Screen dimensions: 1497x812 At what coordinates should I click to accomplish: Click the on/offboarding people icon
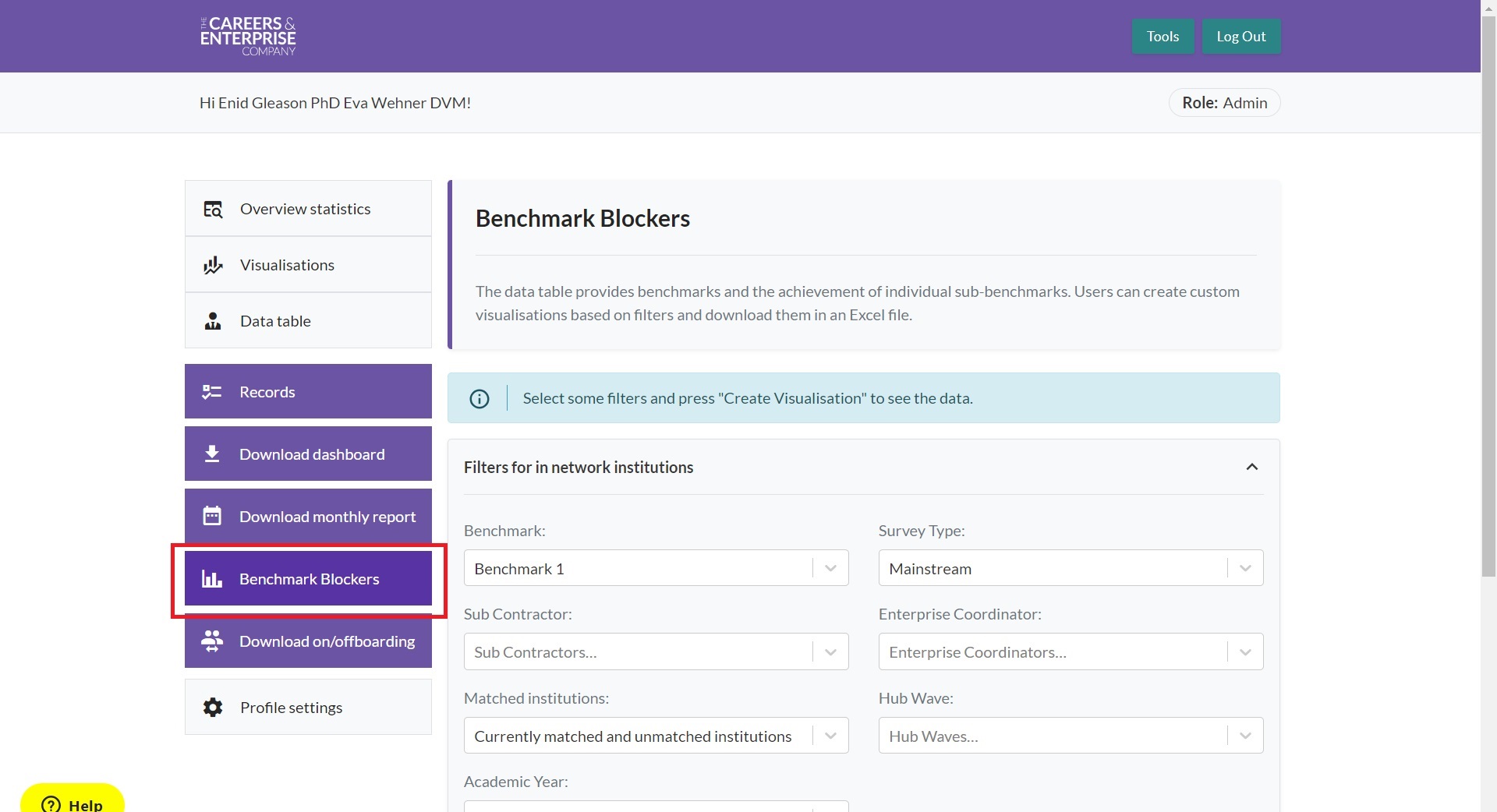pyautogui.click(x=212, y=641)
